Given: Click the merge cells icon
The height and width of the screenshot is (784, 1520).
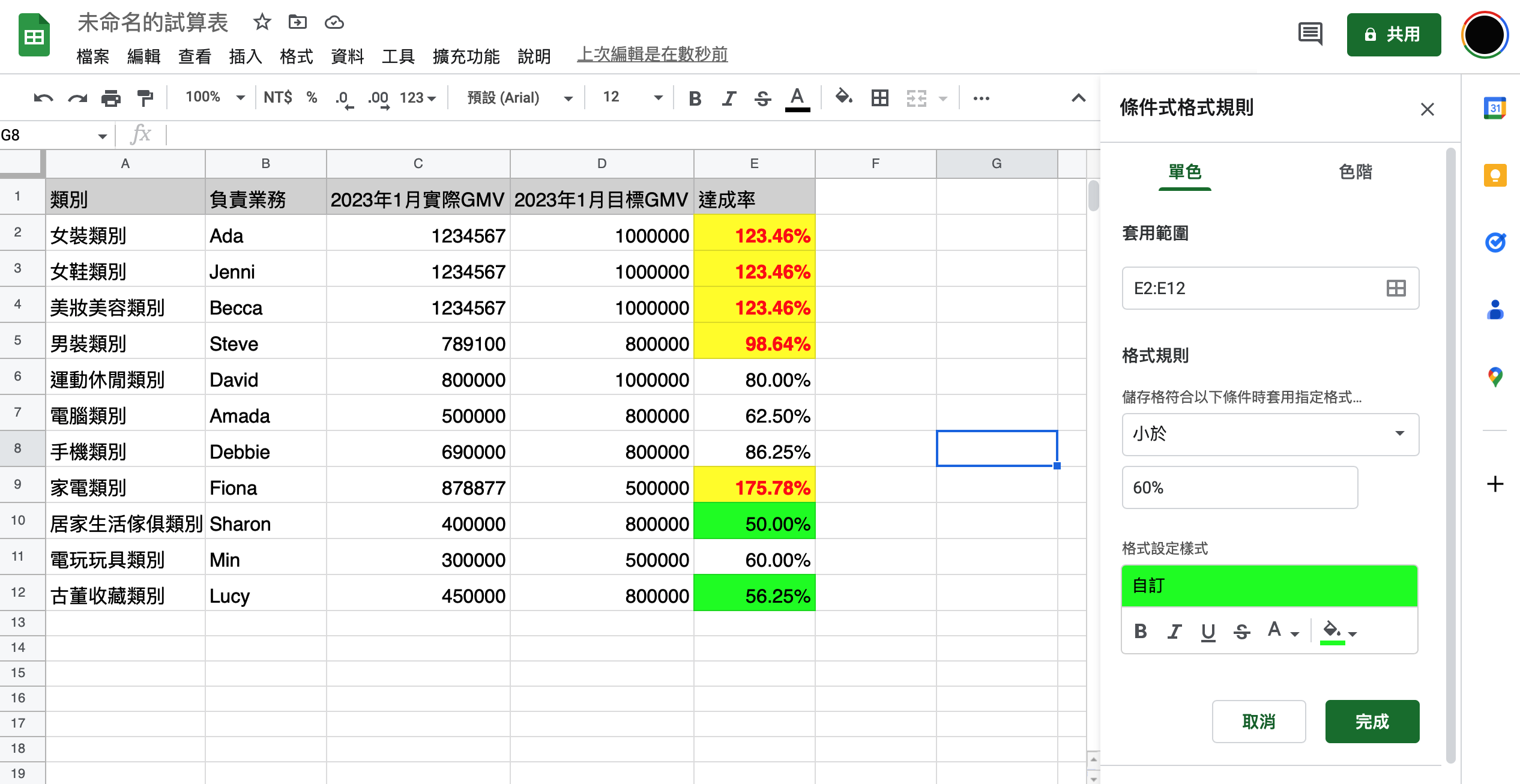Looking at the screenshot, I should click(x=915, y=97).
